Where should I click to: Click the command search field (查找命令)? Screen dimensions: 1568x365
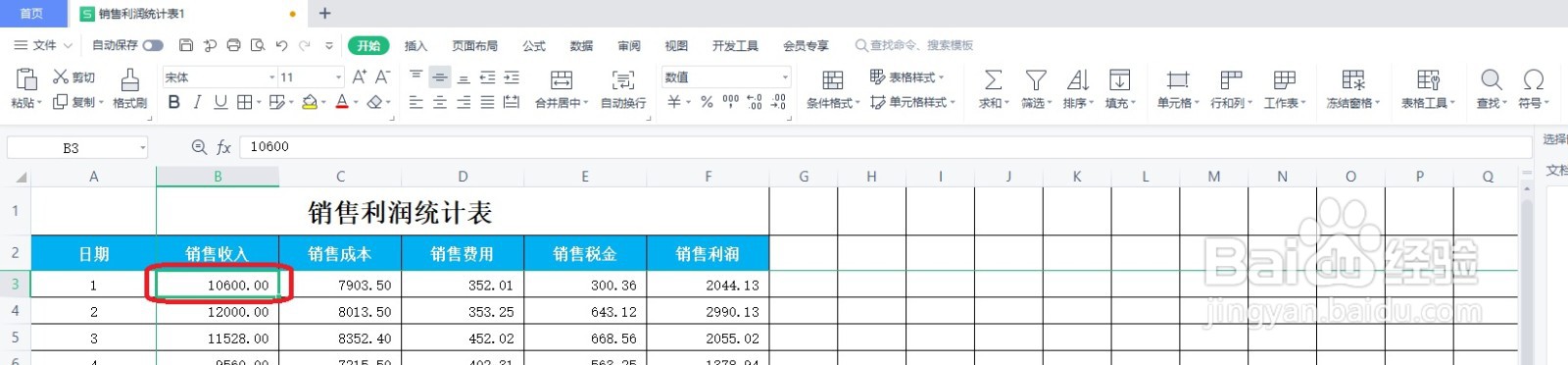point(914,45)
